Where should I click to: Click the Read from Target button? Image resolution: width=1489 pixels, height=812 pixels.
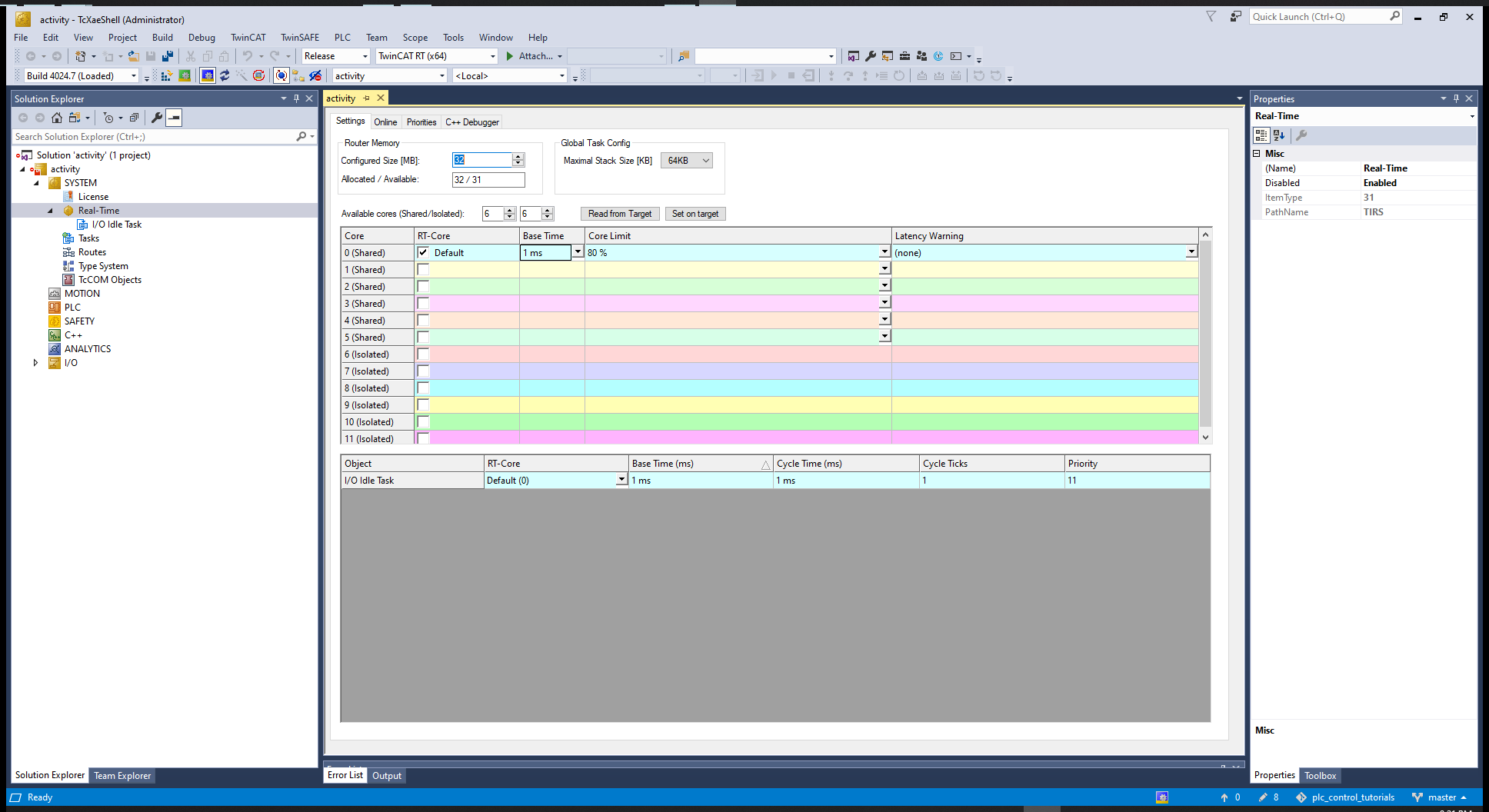pyautogui.click(x=619, y=214)
